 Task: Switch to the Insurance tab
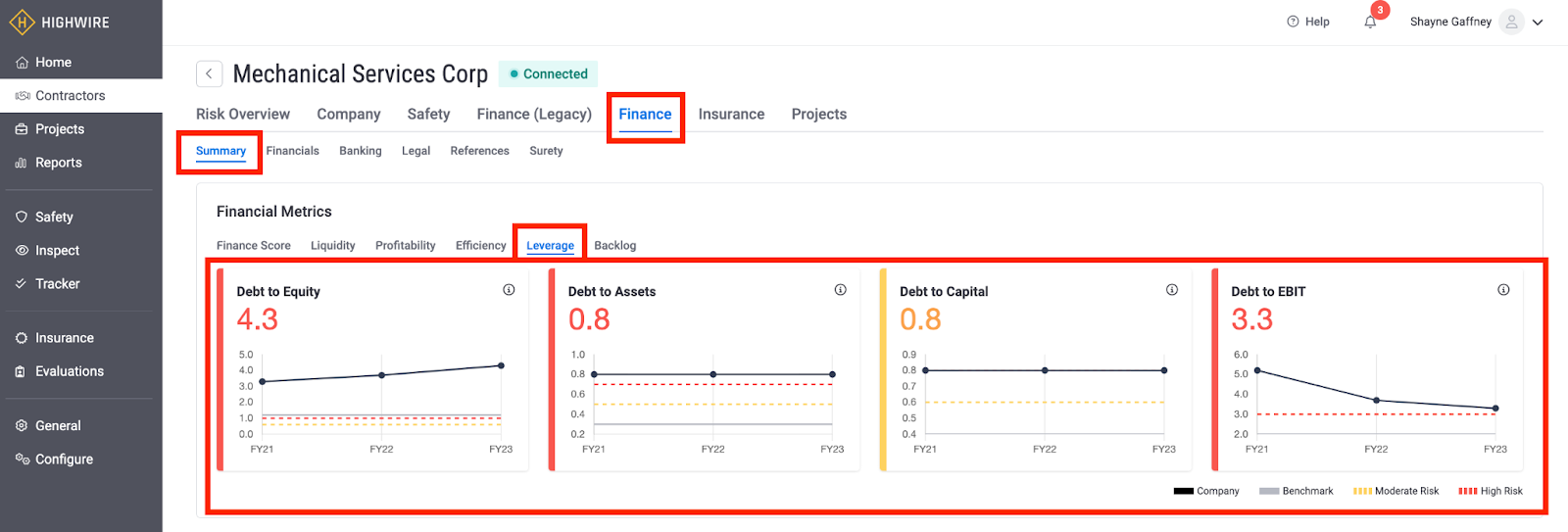731,114
